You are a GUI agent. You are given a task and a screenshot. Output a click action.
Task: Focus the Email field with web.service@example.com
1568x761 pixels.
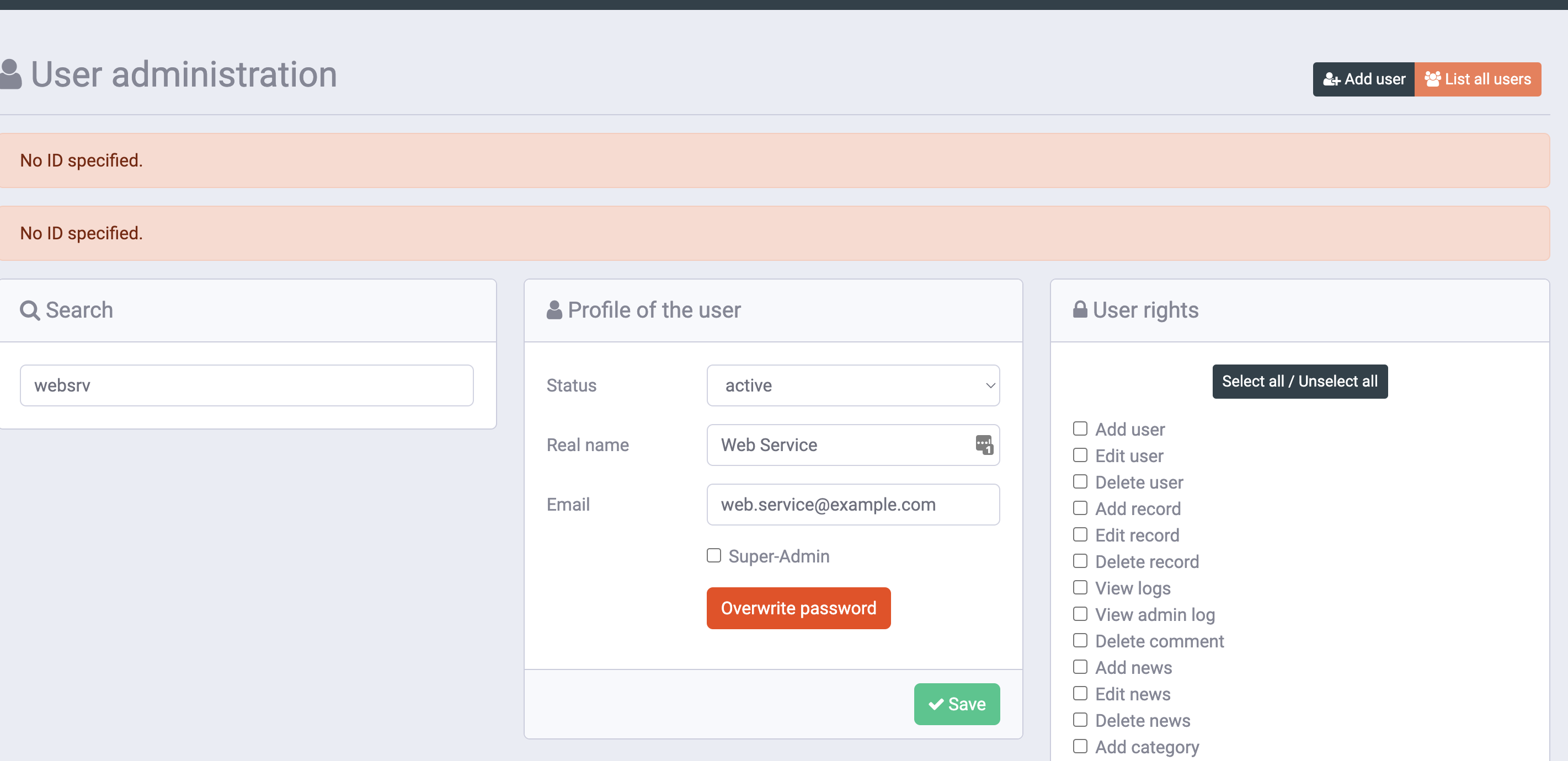[852, 504]
